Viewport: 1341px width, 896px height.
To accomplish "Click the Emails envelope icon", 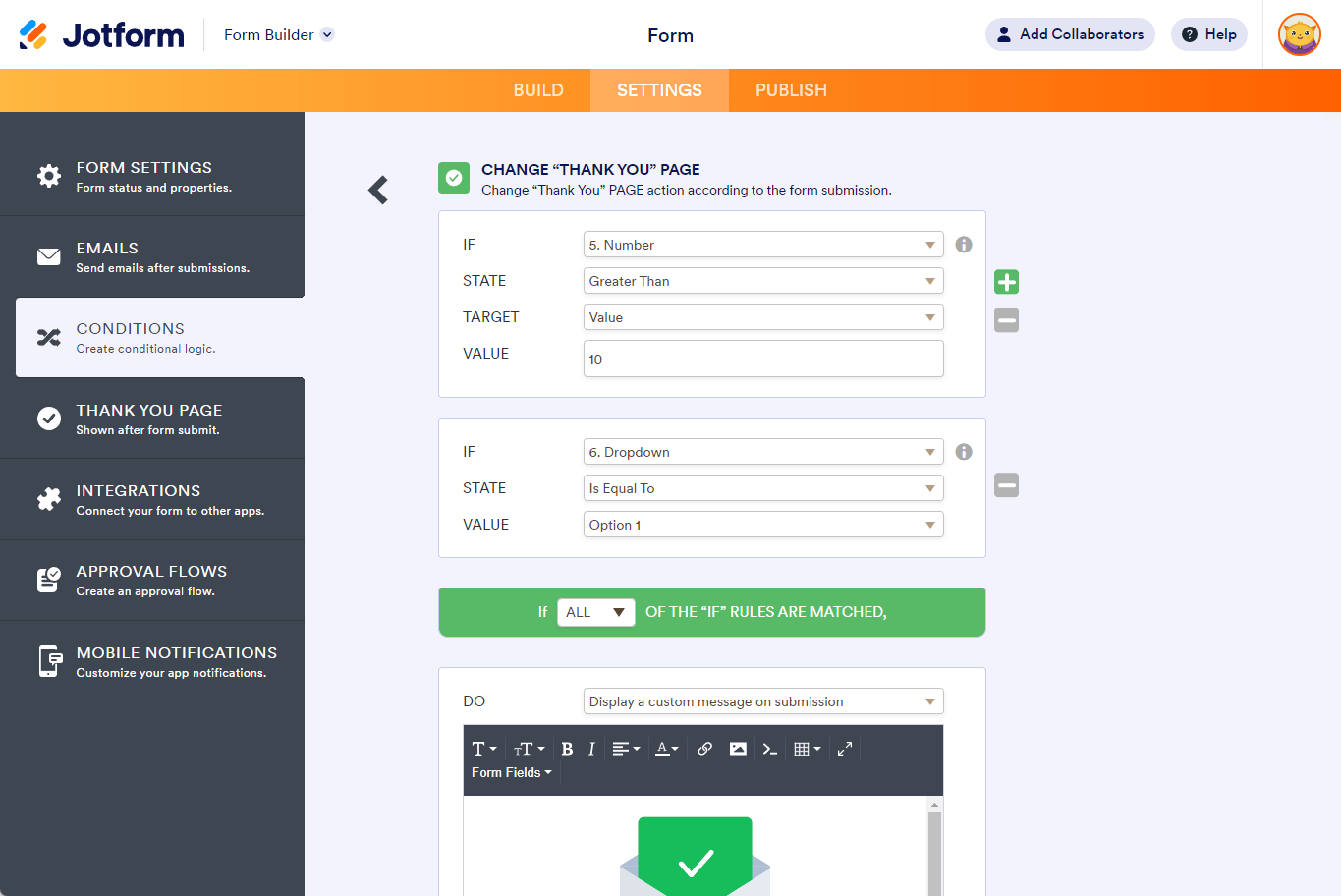I will click(x=49, y=256).
